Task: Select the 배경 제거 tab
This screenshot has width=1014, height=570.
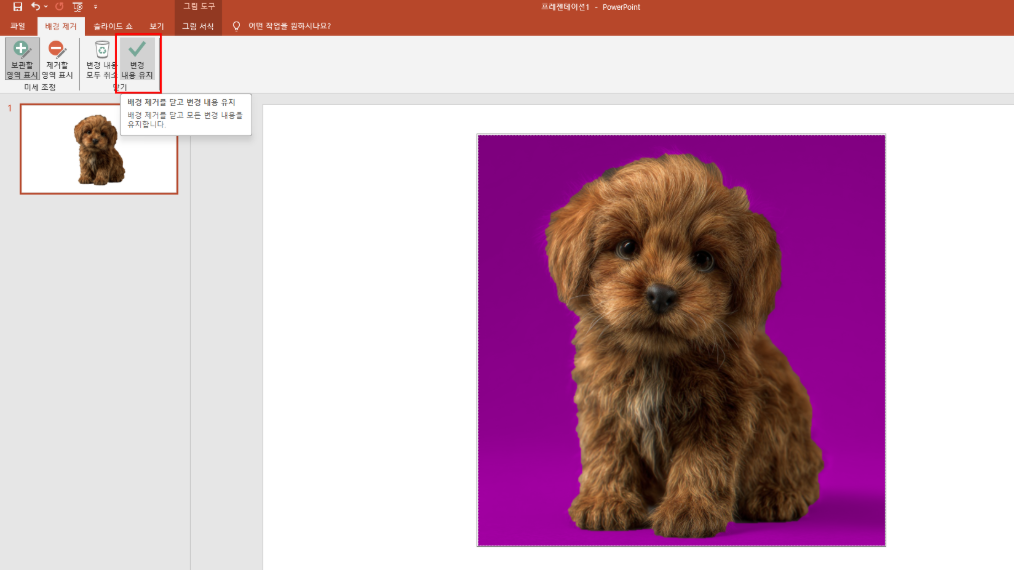Action: click(x=61, y=26)
